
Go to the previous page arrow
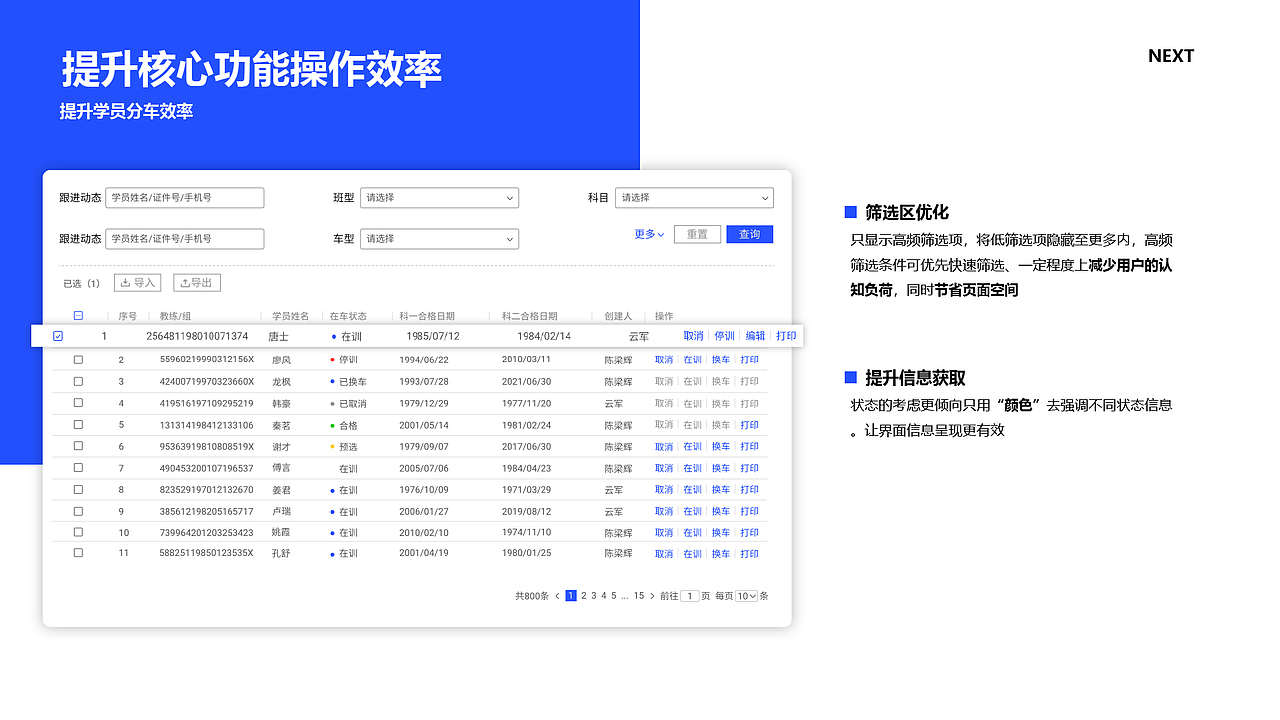[x=557, y=596]
